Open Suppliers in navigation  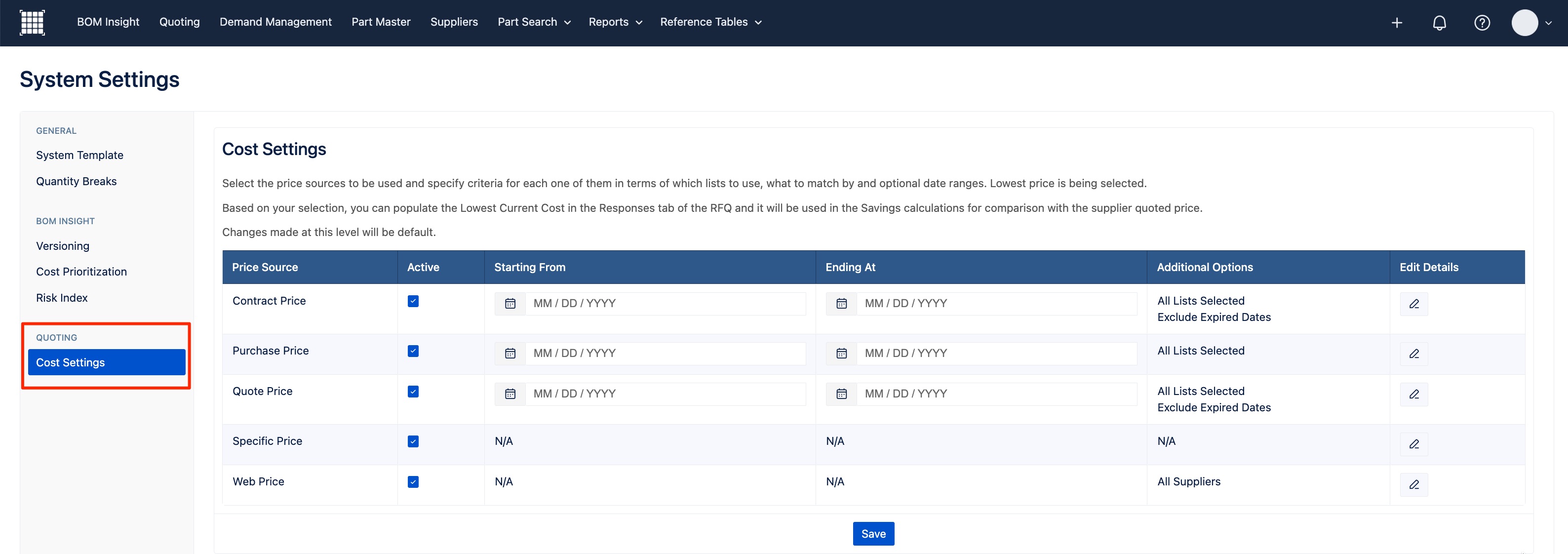(454, 22)
